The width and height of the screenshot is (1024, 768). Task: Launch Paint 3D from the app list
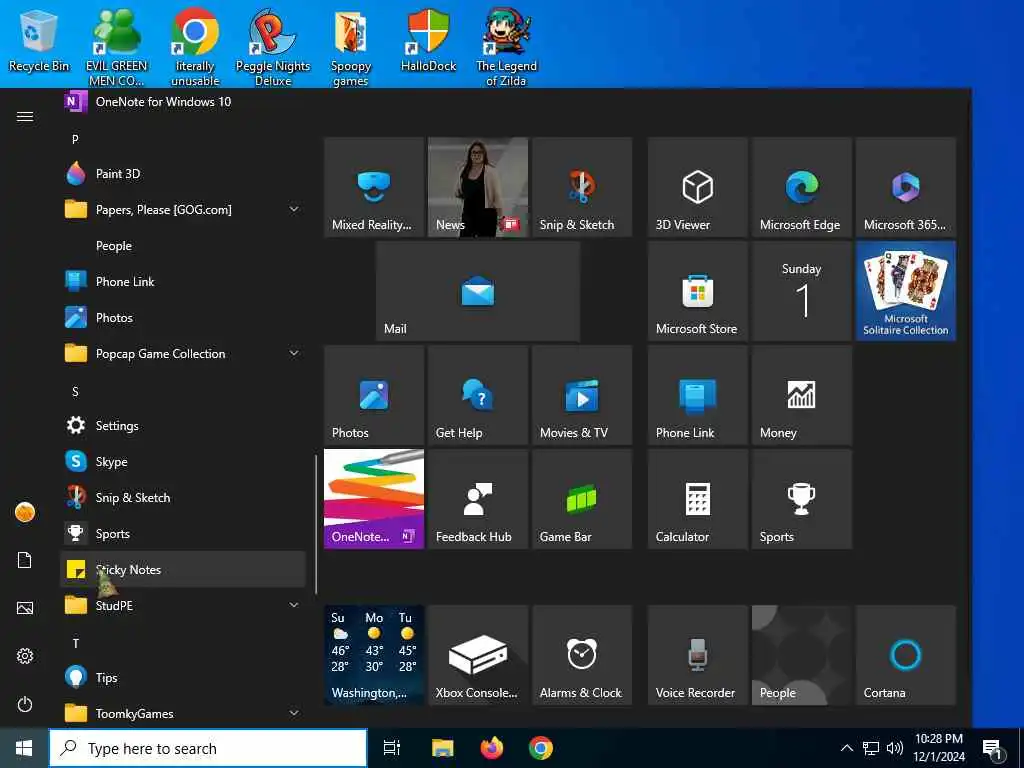(182, 174)
